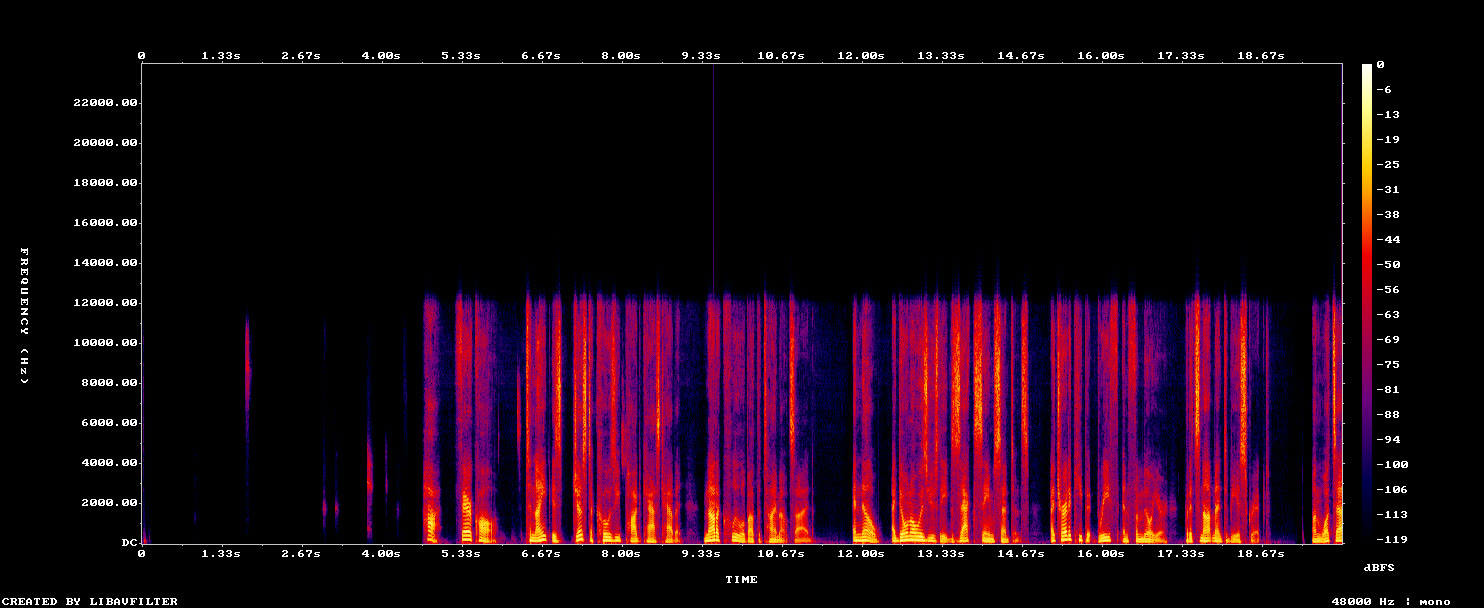Screen dimensions: 1484x608
Task: Click the TIME axis title
Action: click(x=741, y=579)
